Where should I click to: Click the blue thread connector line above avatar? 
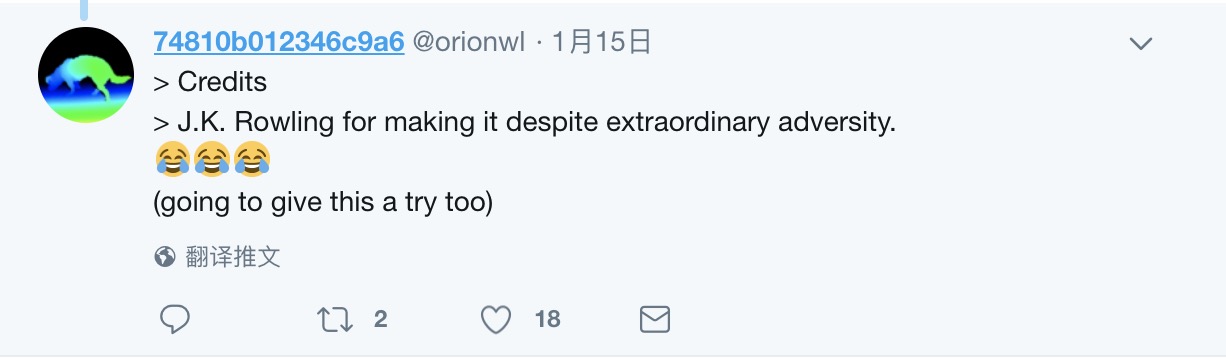coord(87,9)
